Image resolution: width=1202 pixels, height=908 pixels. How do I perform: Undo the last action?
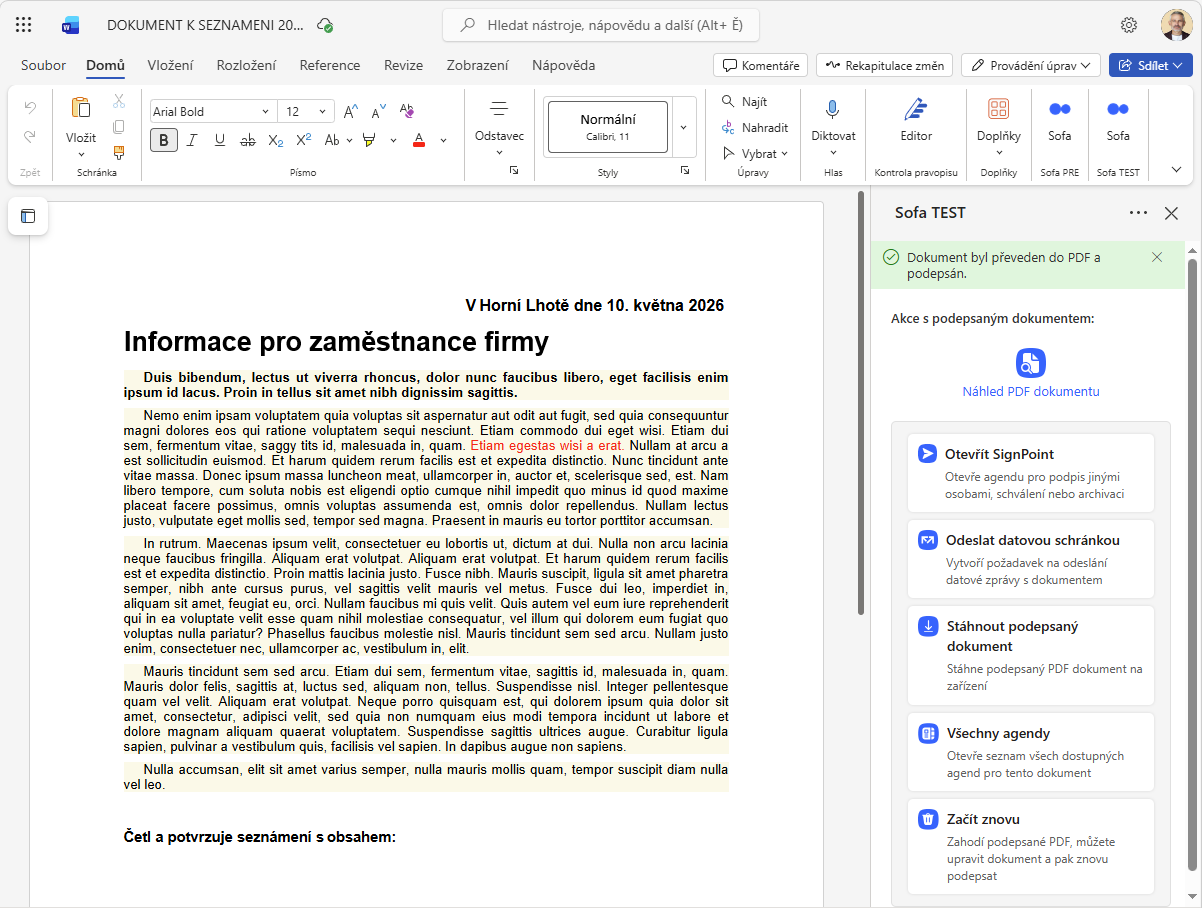[30, 107]
